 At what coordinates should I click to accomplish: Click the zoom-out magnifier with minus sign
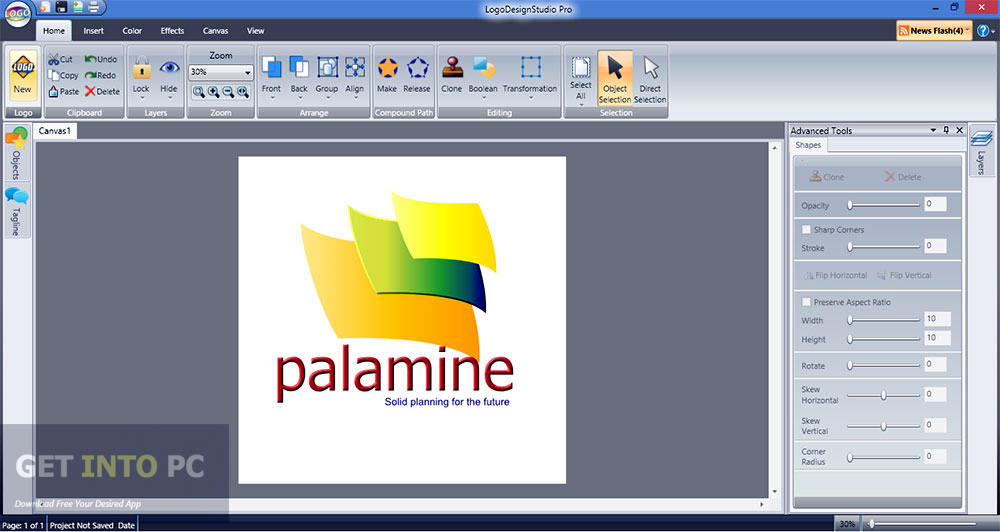(228, 92)
